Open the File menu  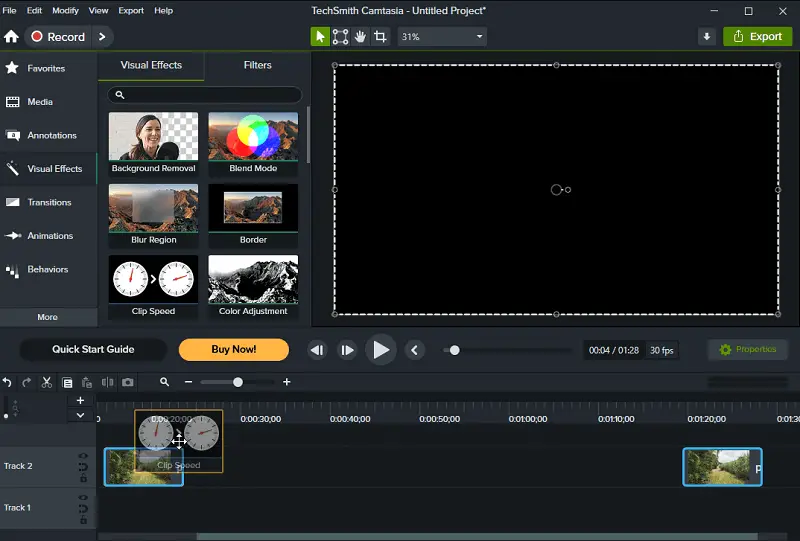(9, 10)
